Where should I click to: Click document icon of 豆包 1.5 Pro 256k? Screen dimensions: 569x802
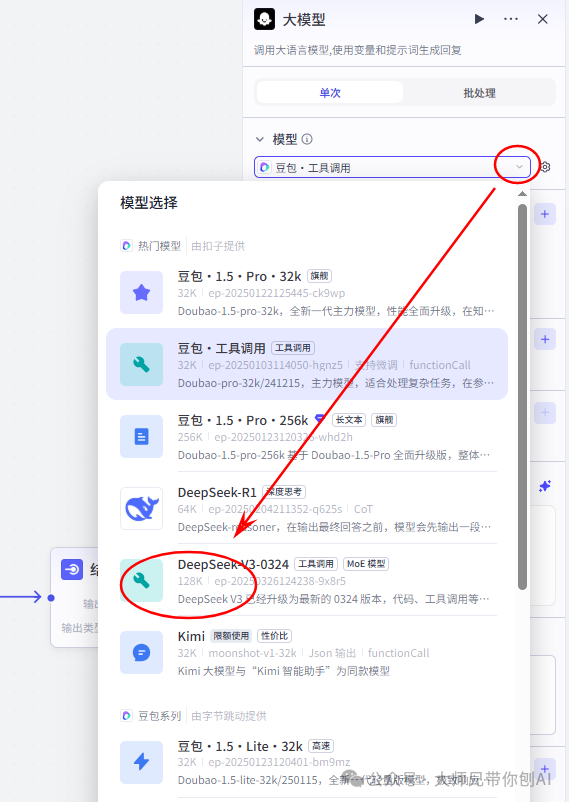[x=141, y=436]
